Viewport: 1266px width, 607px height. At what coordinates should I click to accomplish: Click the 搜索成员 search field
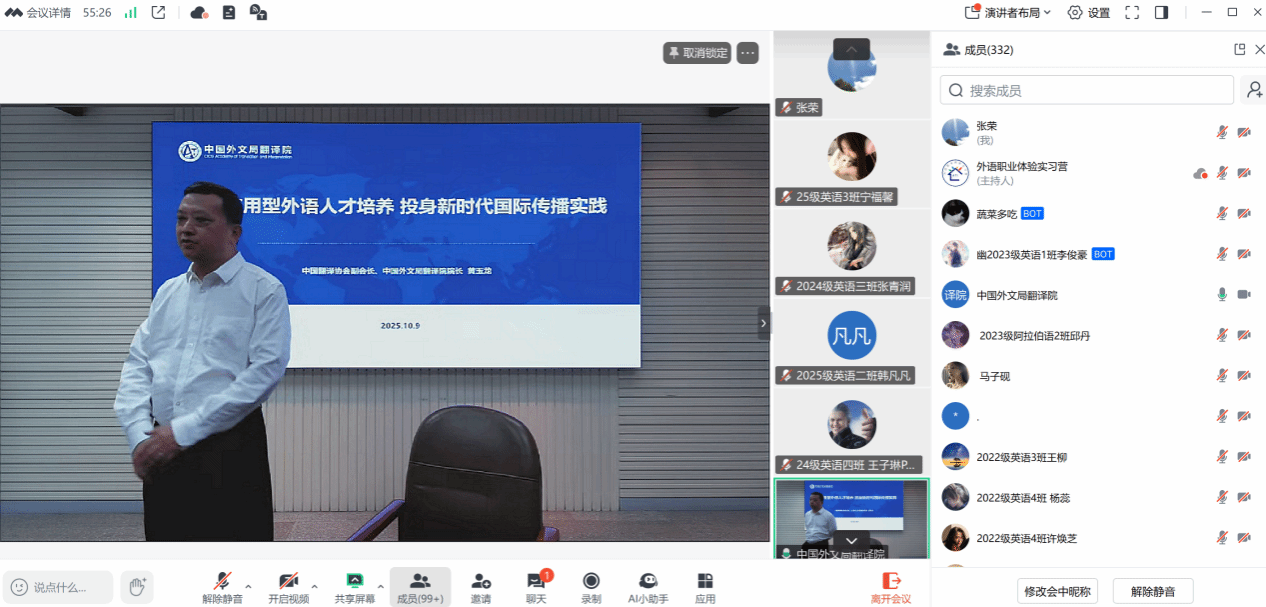[x=1087, y=90]
